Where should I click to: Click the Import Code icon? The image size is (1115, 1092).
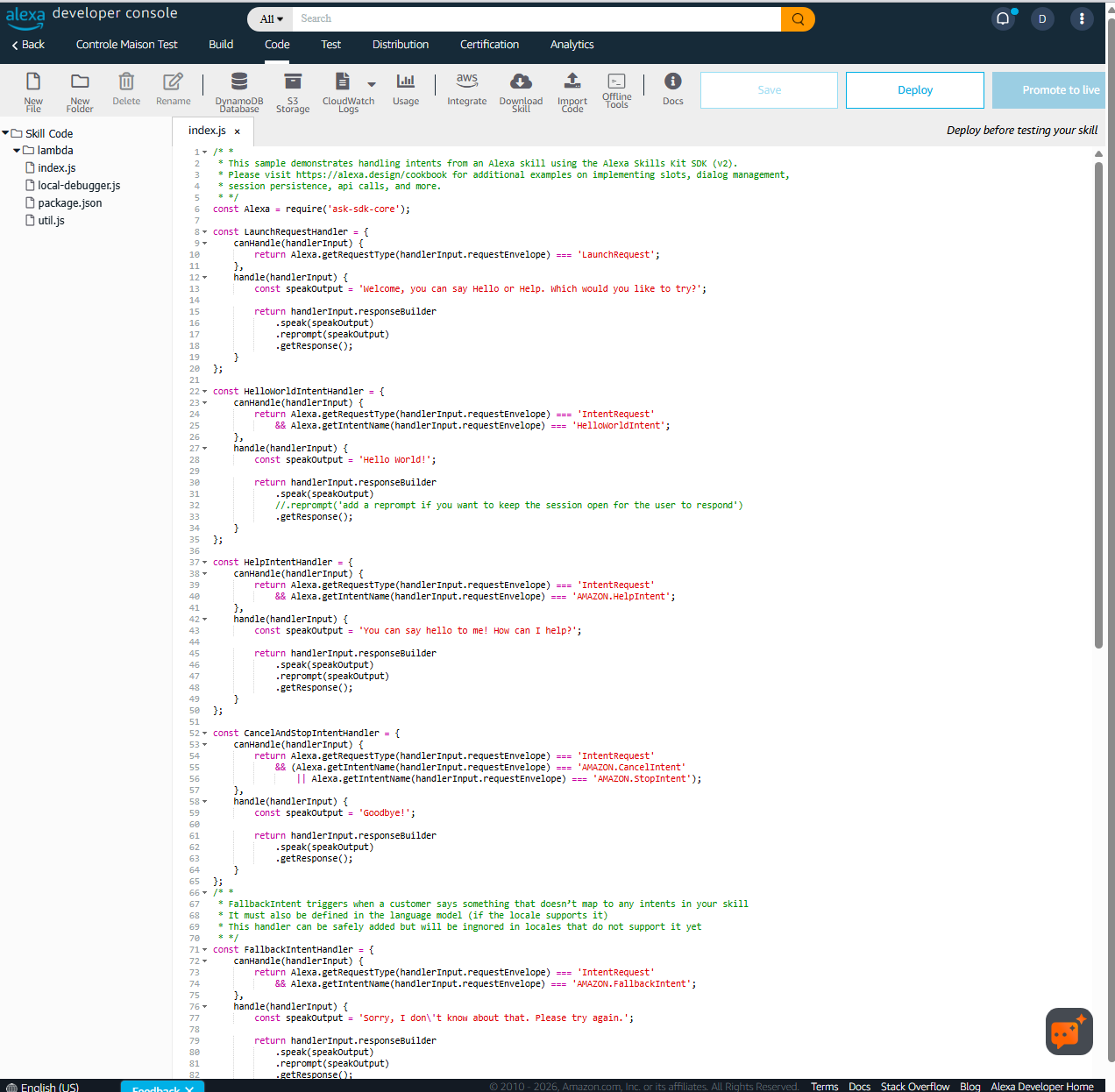tap(572, 82)
